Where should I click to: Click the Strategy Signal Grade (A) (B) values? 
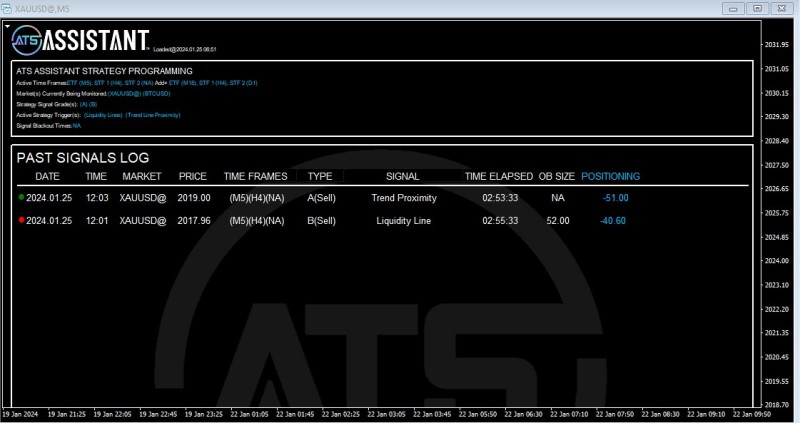[x=88, y=104]
